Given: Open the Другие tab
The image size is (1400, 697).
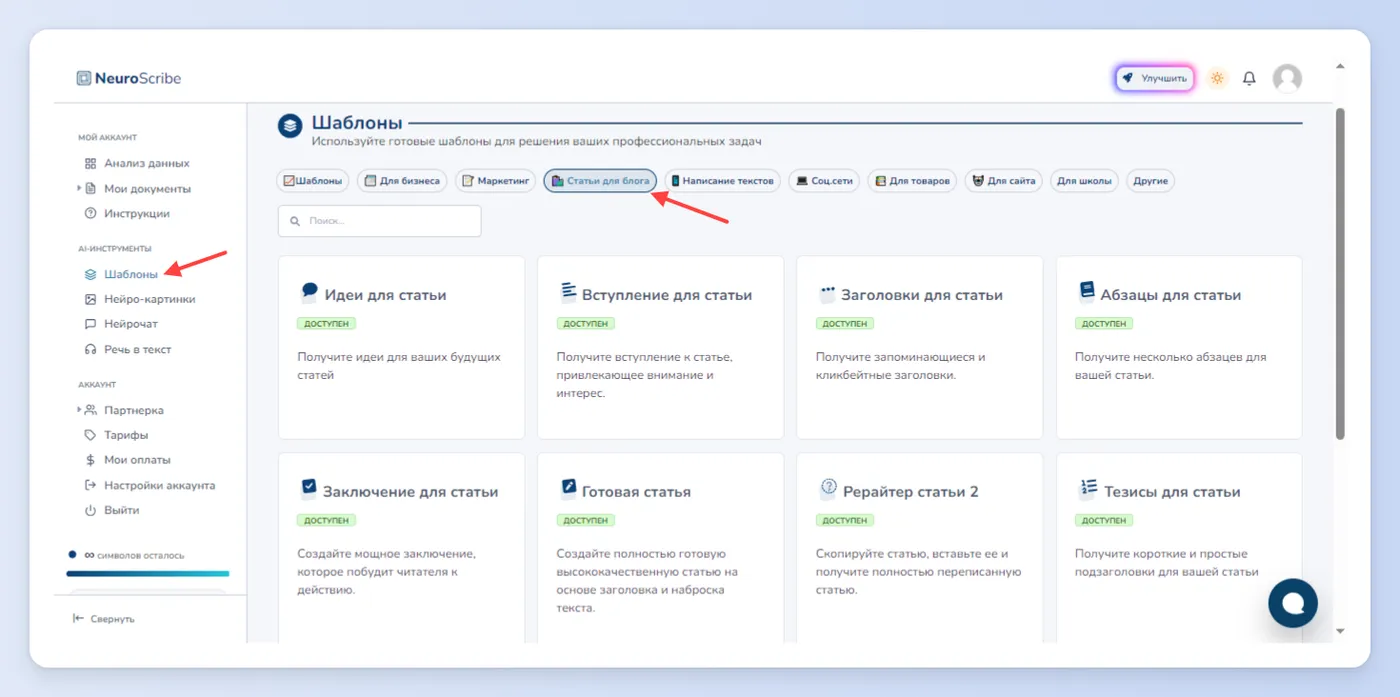Looking at the screenshot, I should pos(1151,181).
